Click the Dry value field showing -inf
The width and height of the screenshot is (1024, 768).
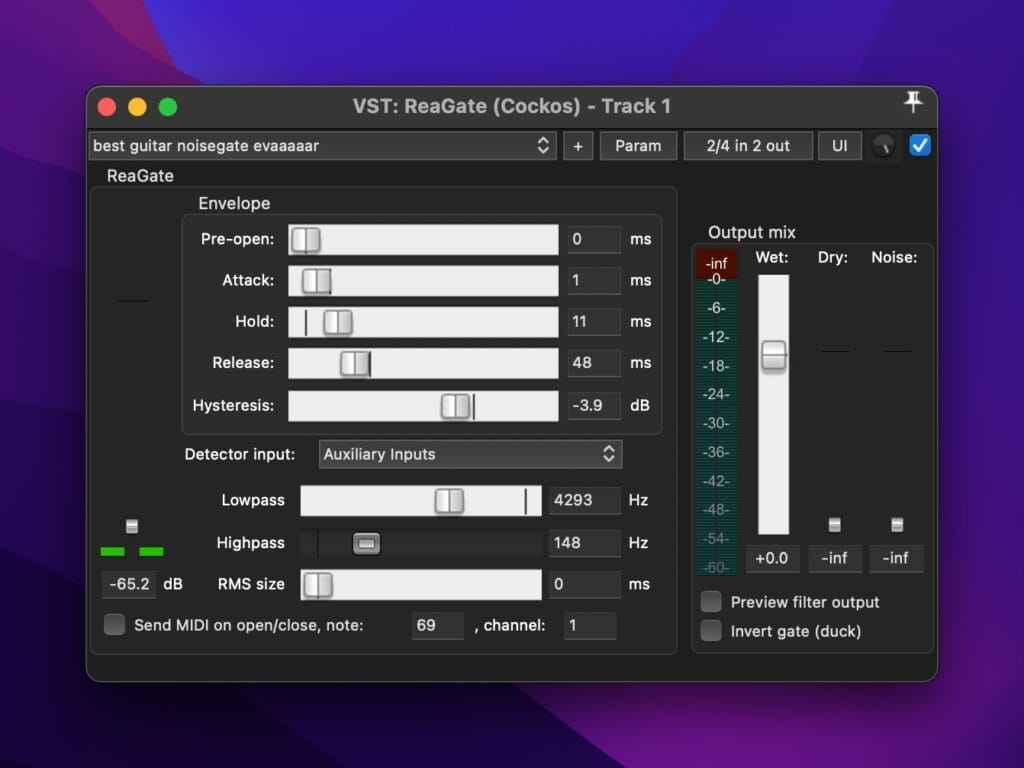(x=835, y=558)
